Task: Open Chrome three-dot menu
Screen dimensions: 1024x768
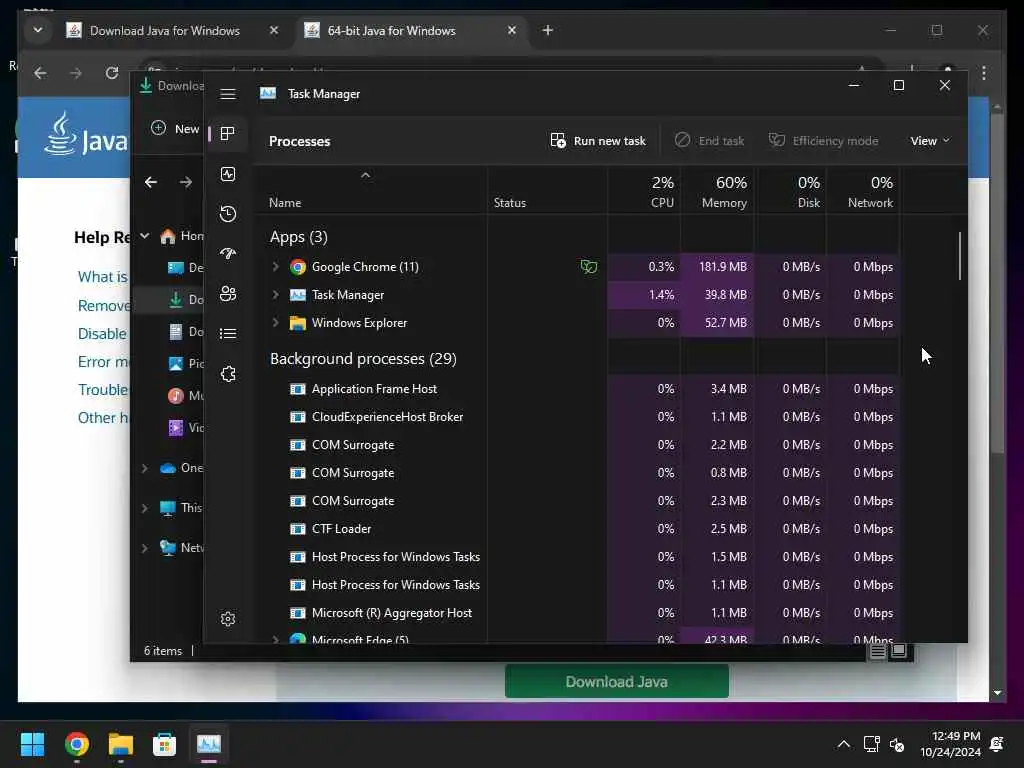Action: [x=984, y=72]
